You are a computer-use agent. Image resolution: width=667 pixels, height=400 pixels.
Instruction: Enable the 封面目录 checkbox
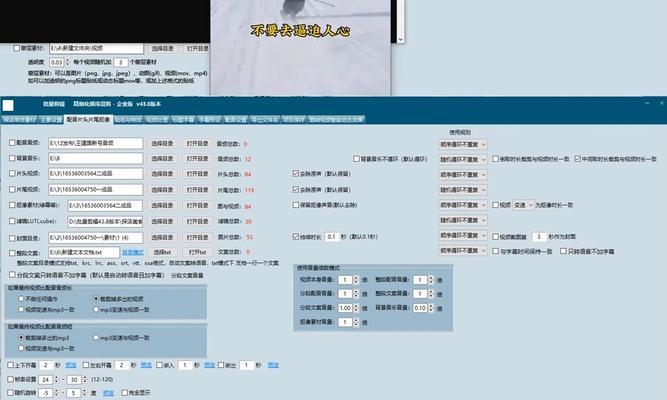pyautogui.click(x=12, y=238)
